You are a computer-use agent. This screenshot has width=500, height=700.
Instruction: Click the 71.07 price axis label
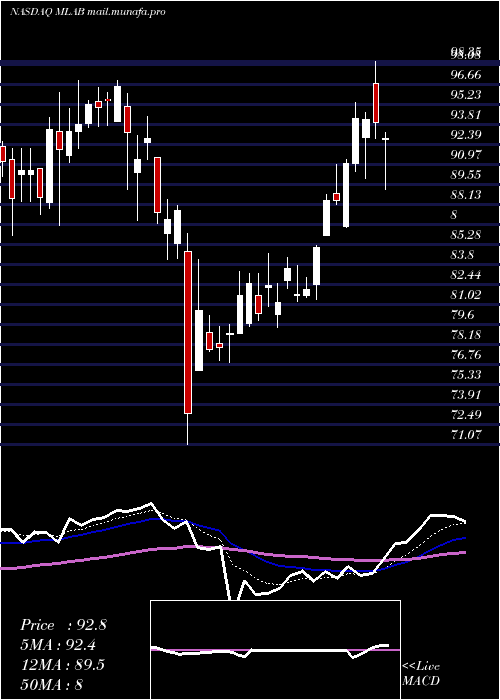coord(466,434)
